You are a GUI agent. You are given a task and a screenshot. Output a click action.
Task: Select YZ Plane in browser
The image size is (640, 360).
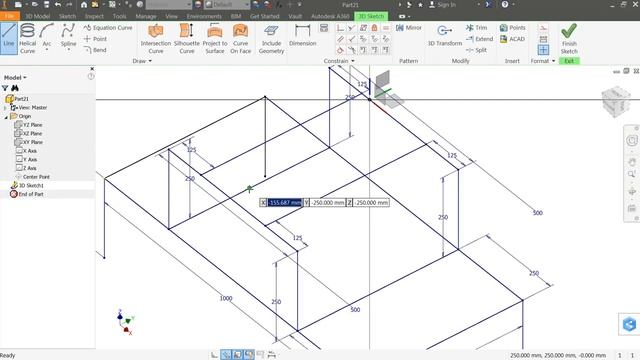click(x=28, y=125)
